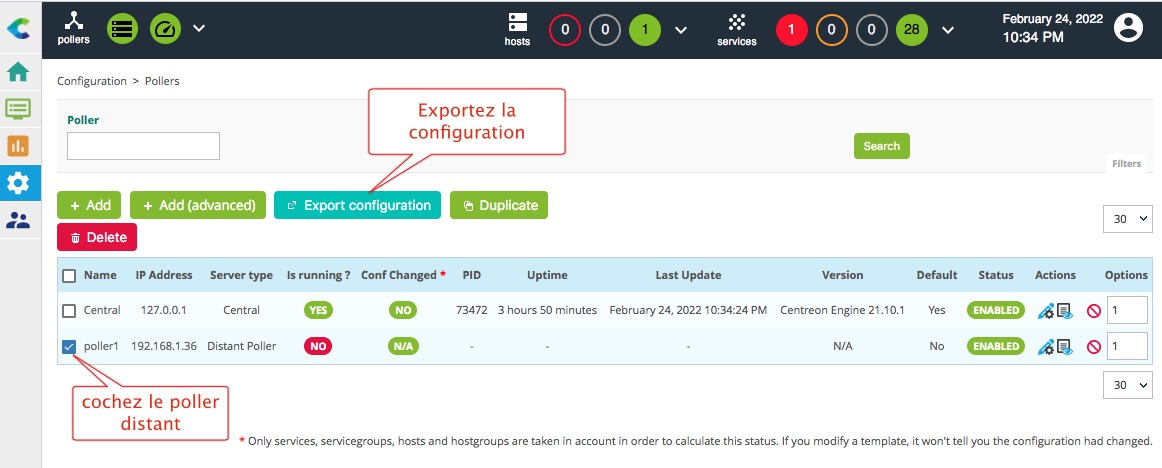Open the Configuration gear sidebar icon
Screen dimensions: 1162x468
pyautogui.click(x=18, y=183)
